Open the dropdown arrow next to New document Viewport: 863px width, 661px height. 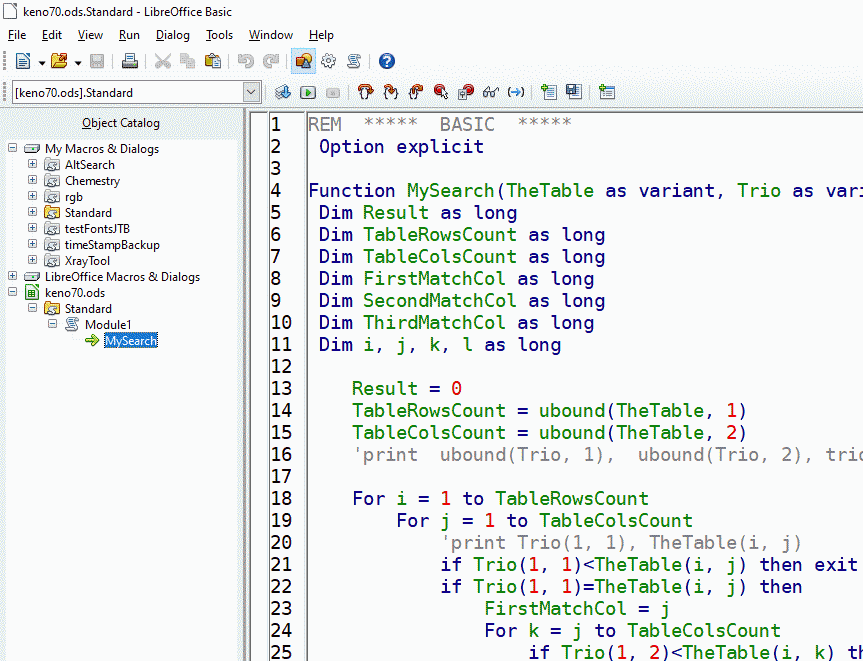(x=41, y=62)
